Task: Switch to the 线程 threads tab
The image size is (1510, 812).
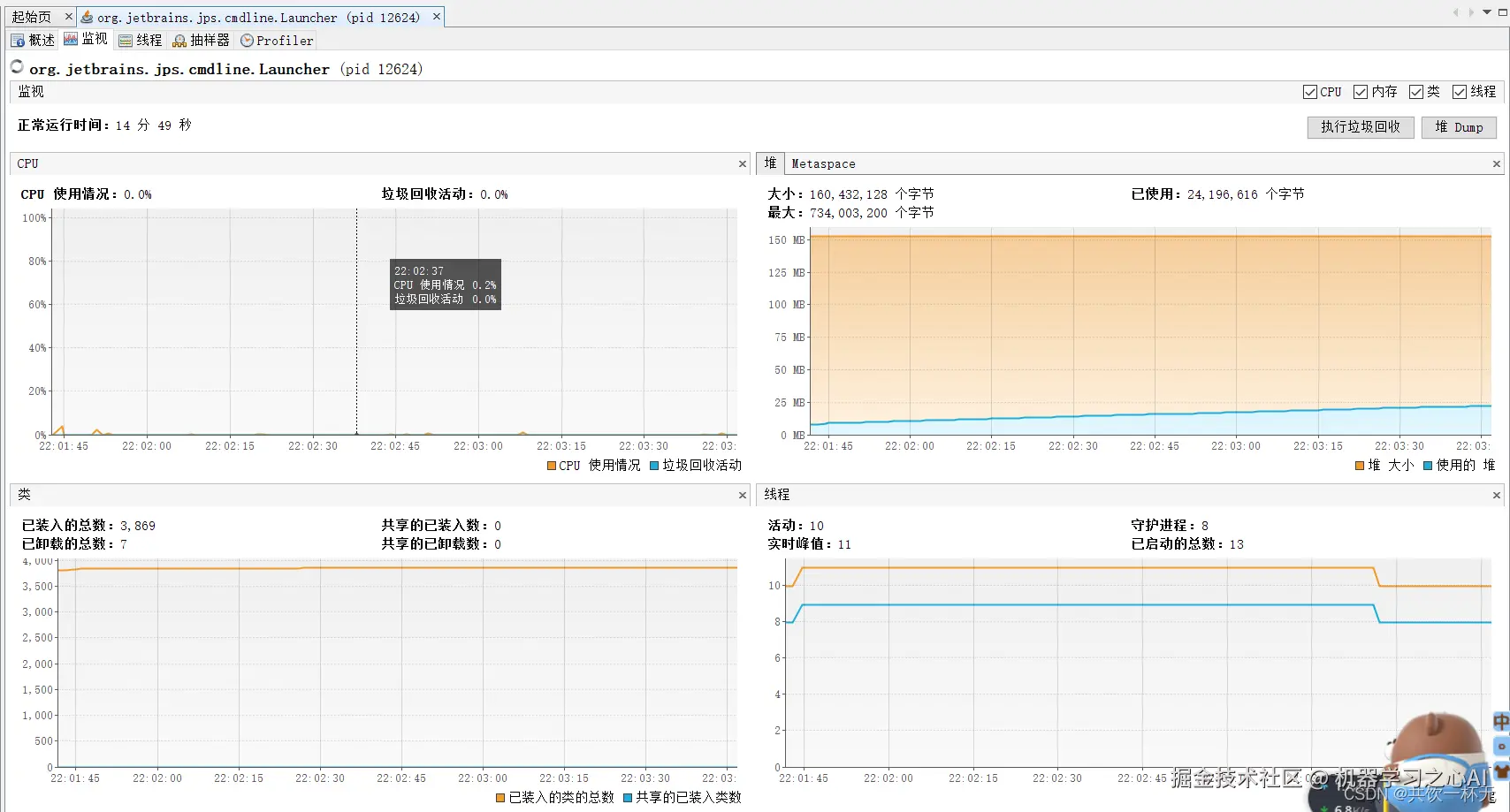Action: coord(140,40)
